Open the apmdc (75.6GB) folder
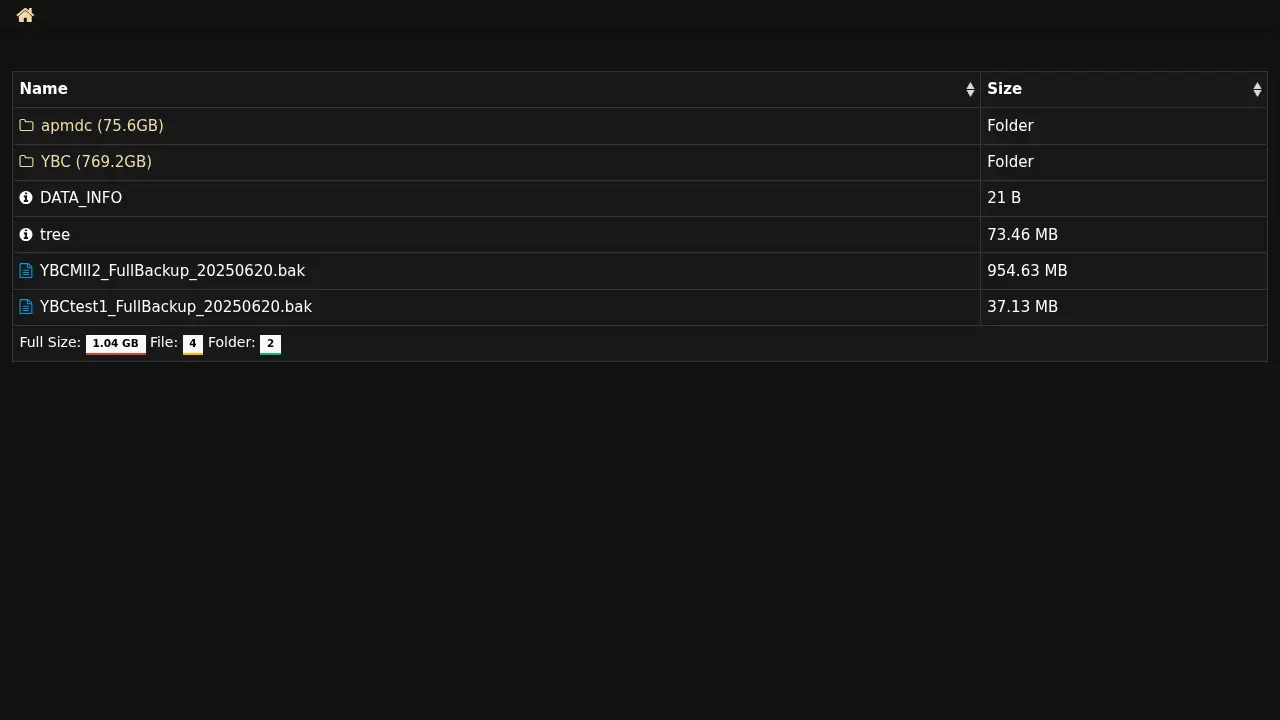The image size is (1280, 720). tap(102, 126)
